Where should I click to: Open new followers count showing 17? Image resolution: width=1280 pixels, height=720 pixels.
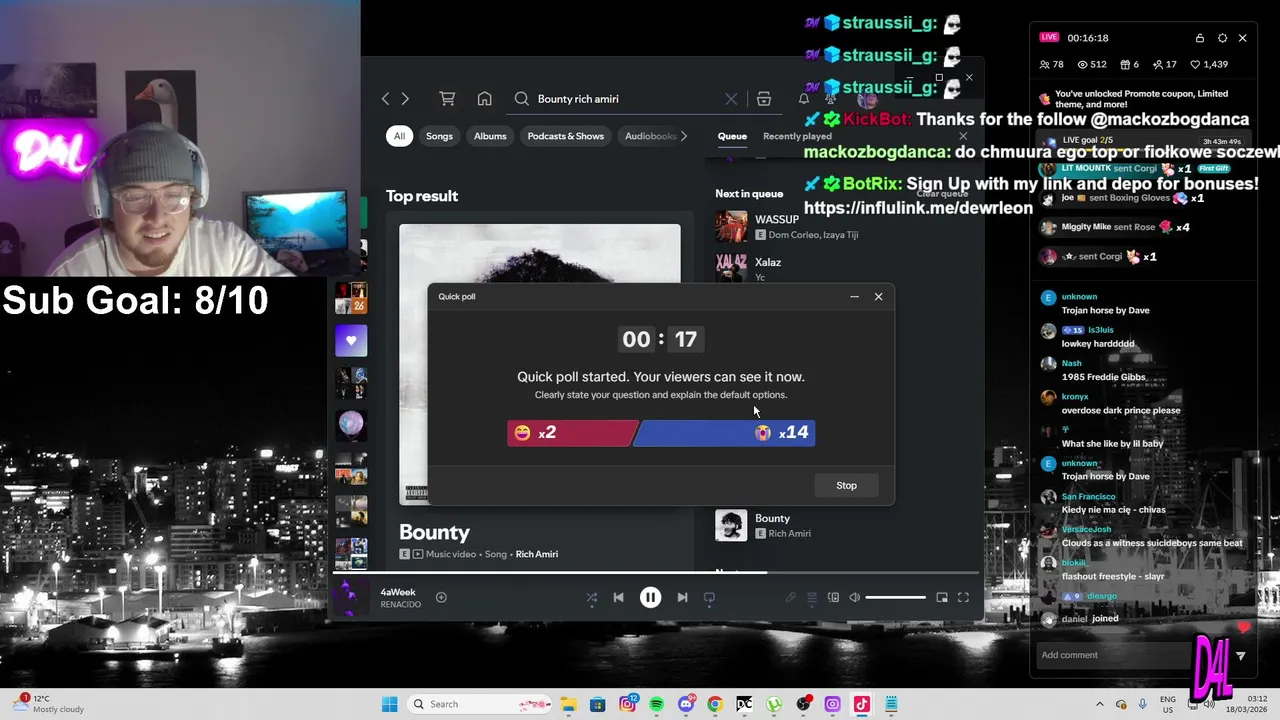1165,64
